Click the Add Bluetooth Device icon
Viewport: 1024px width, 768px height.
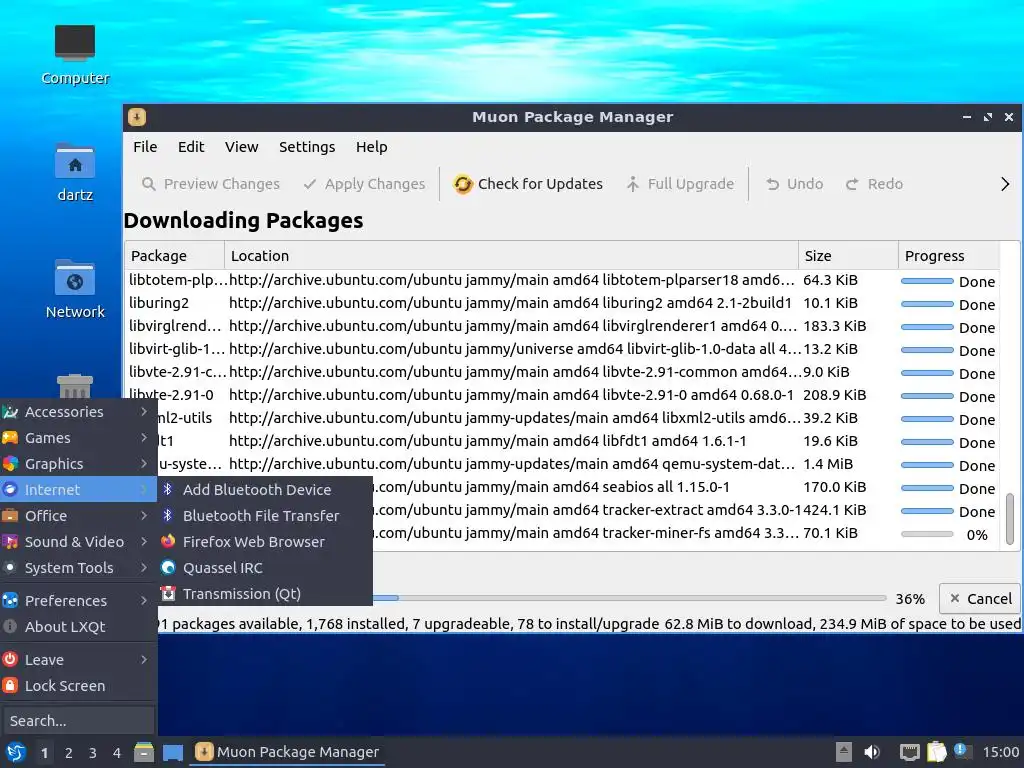tap(168, 489)
